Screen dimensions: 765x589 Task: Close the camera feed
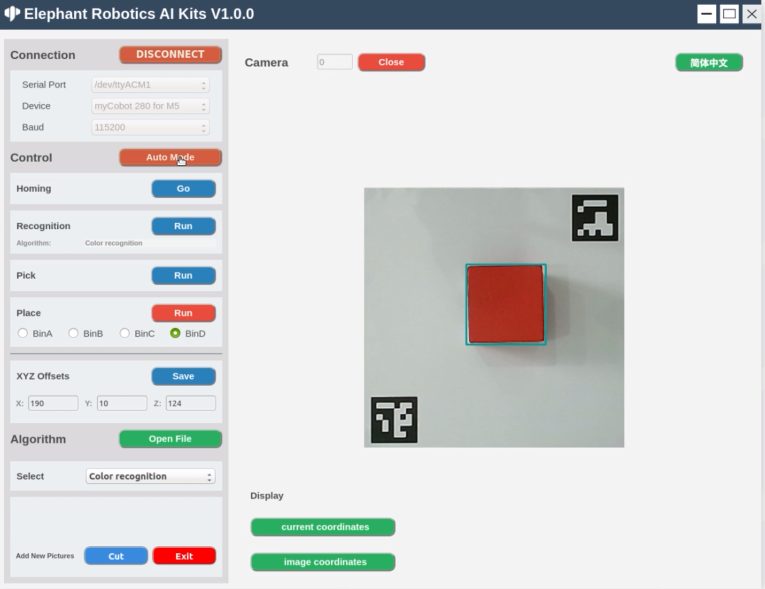(391, 62)
